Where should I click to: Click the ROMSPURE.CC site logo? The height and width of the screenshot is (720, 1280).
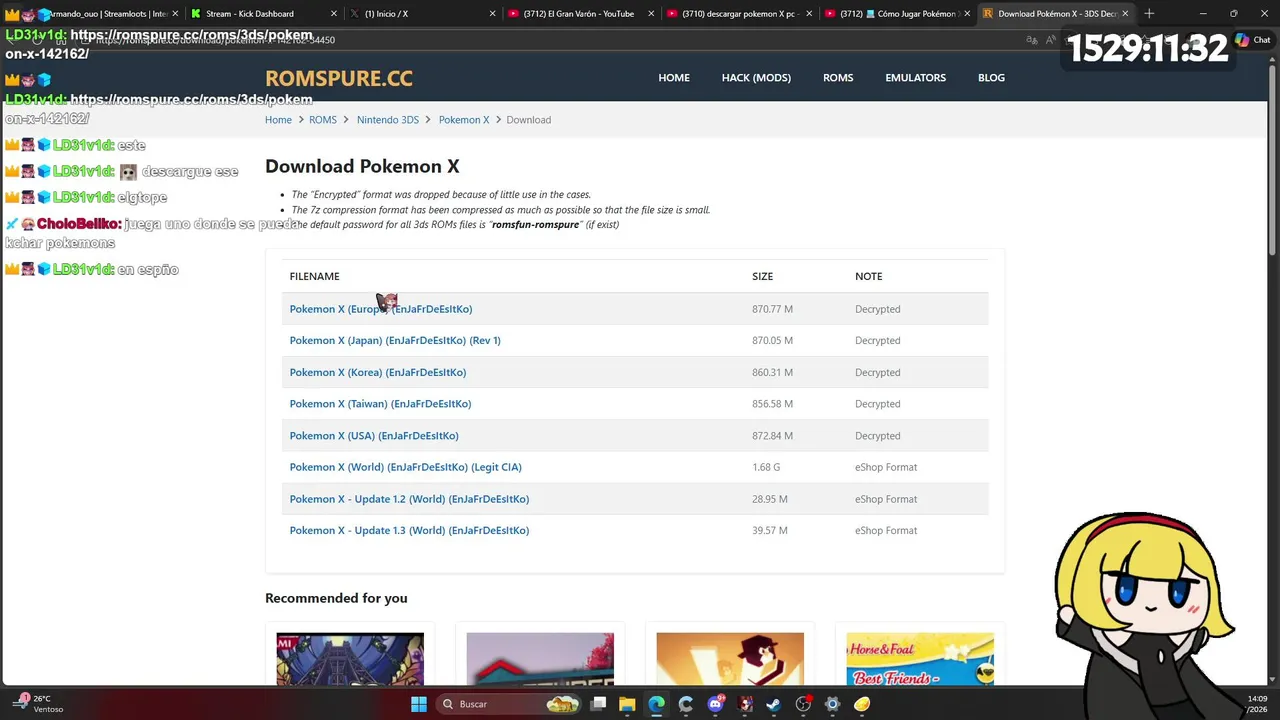coord(338,78)
